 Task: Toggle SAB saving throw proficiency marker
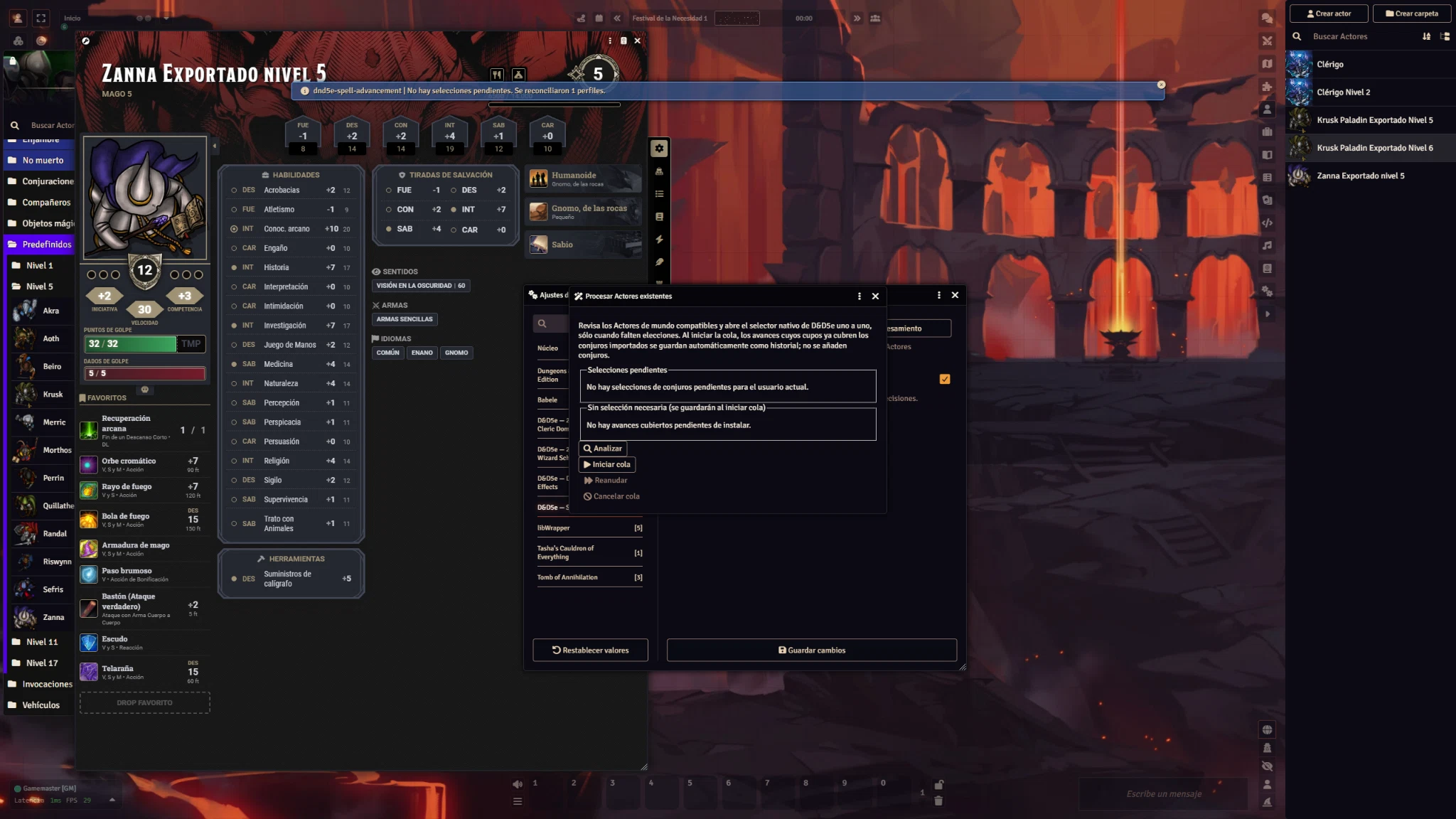point(389,229)
